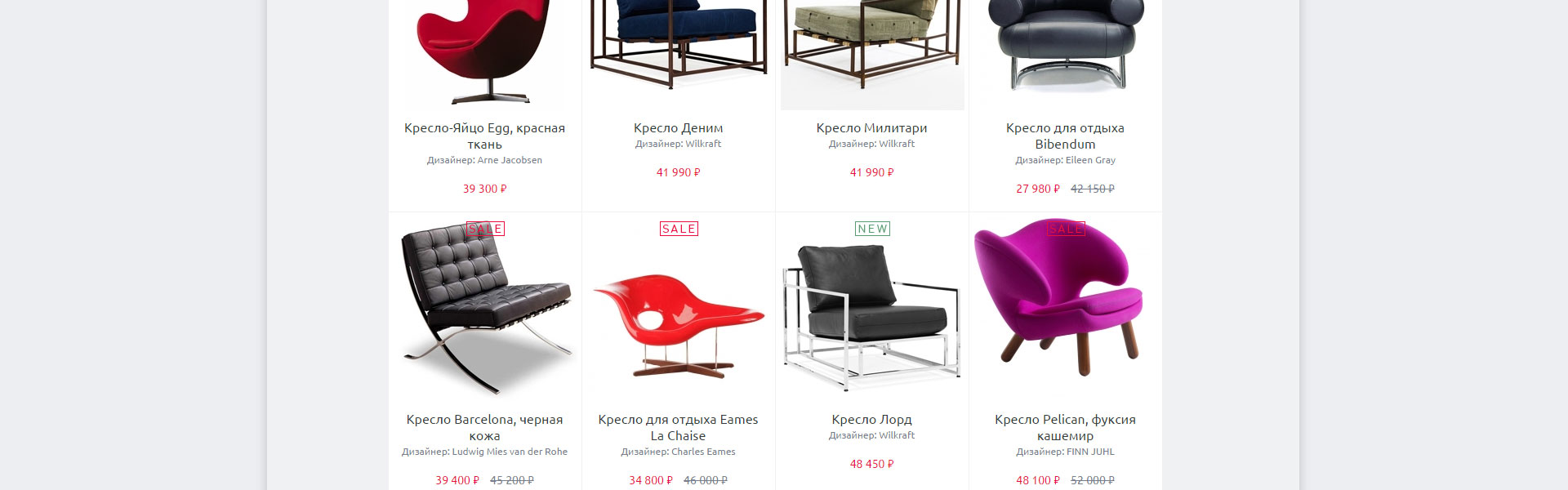Click the NEW badge on Кресло Лорд
The width and height of the screenshot is (1568, 490).
pos(872,229)
